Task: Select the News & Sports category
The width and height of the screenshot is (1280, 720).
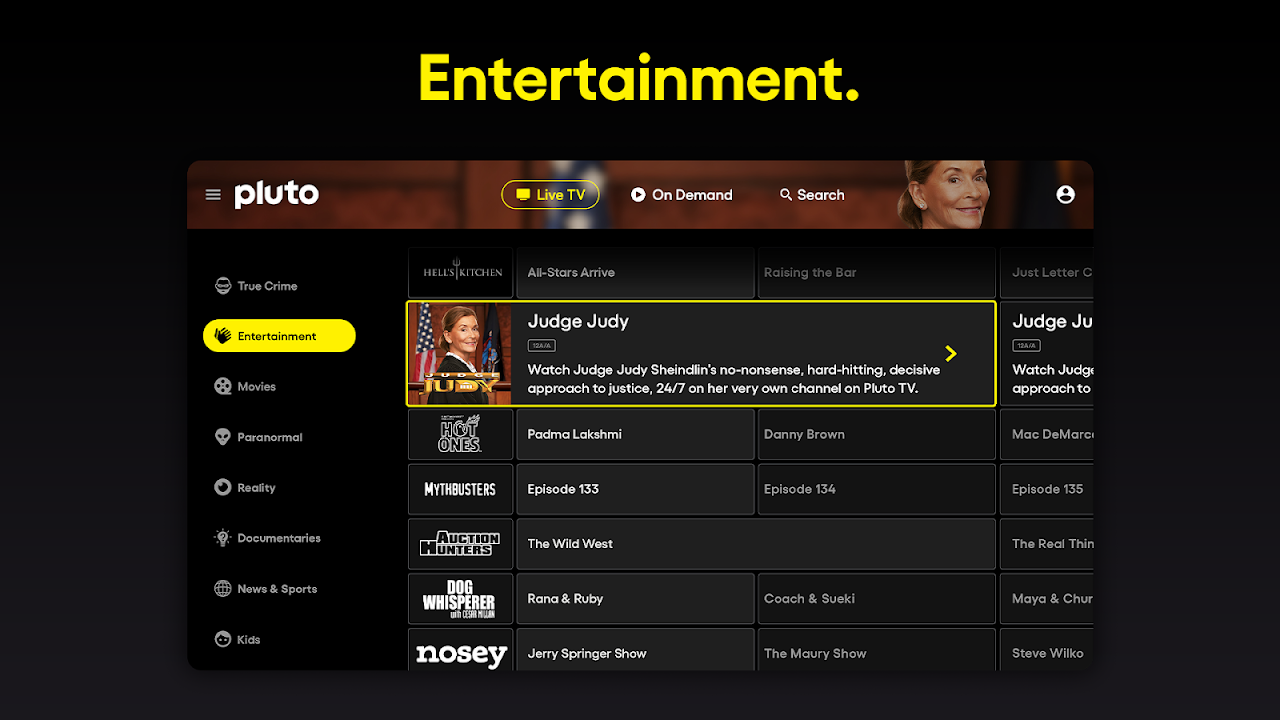Action: tap(266, 589)
